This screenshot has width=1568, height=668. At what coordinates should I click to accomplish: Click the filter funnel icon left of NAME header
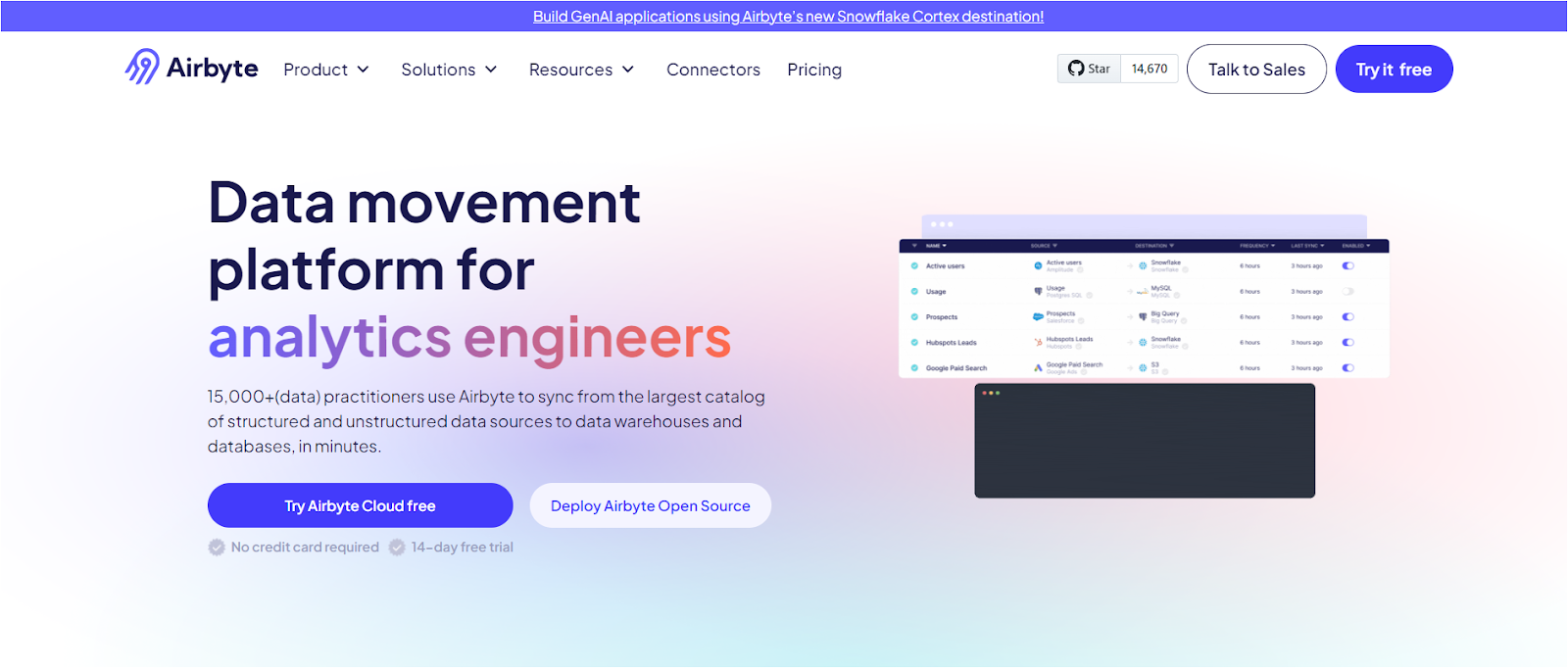click(914, 246)
